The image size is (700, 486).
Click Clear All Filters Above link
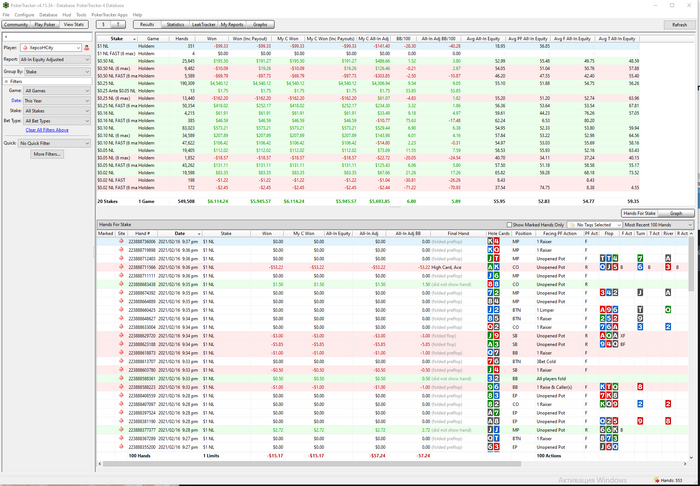(x=47, y=130)
